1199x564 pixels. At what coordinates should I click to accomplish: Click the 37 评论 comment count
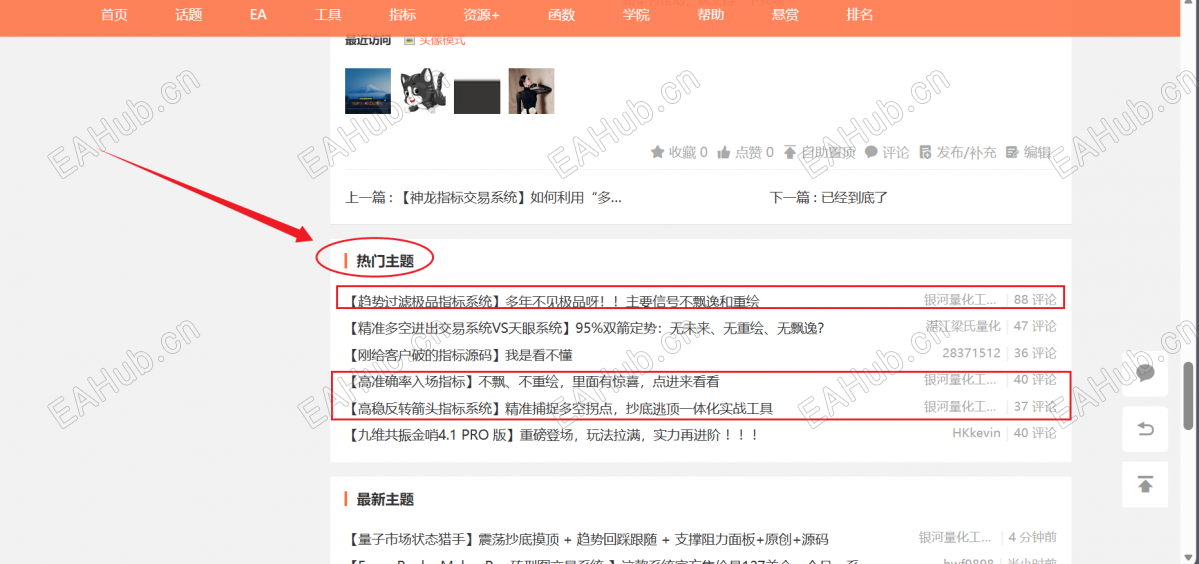pos(1035,407)
